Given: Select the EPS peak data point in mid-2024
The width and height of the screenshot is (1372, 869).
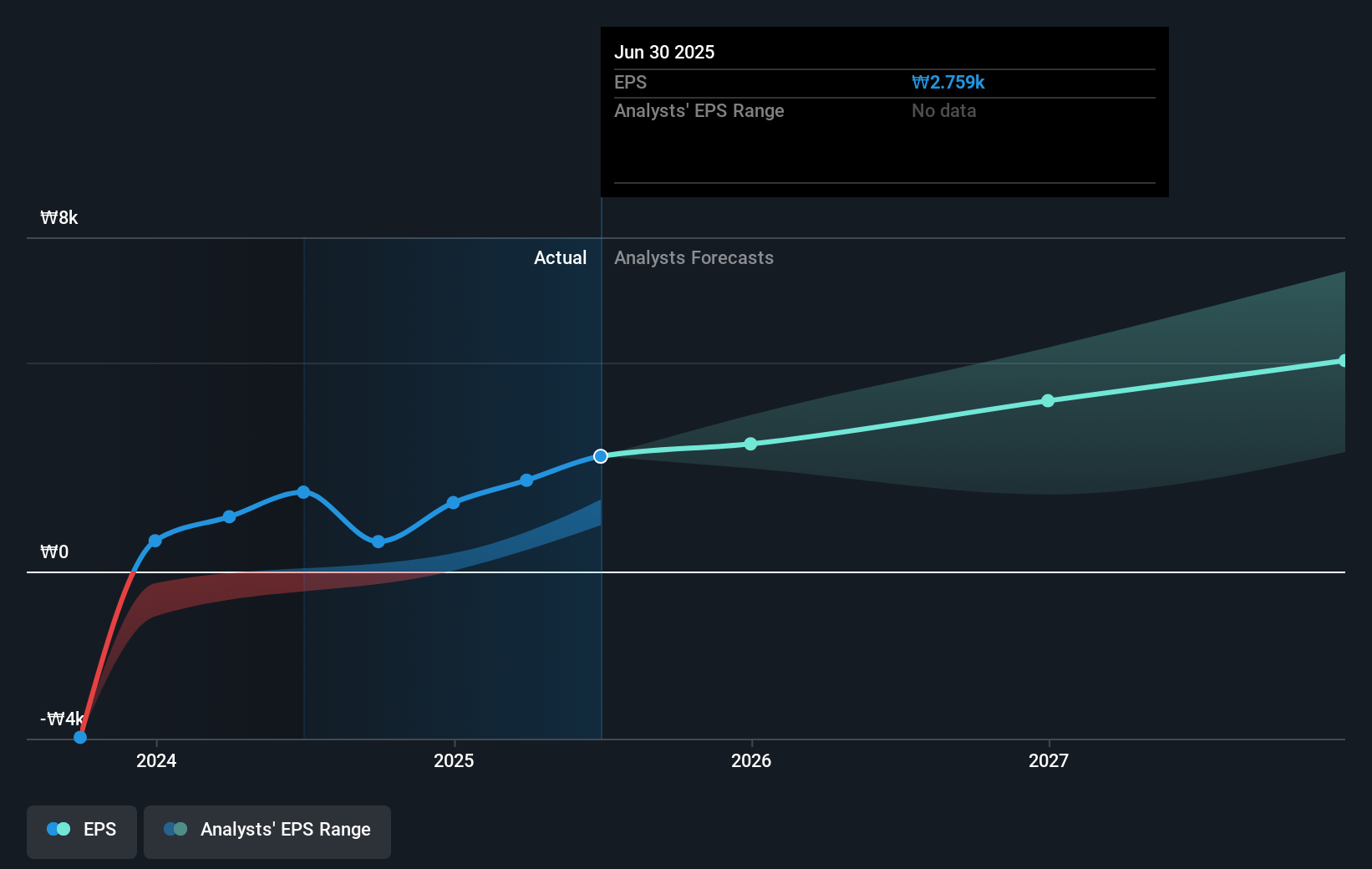Looking at the screenshot, I should pos(302,492).
